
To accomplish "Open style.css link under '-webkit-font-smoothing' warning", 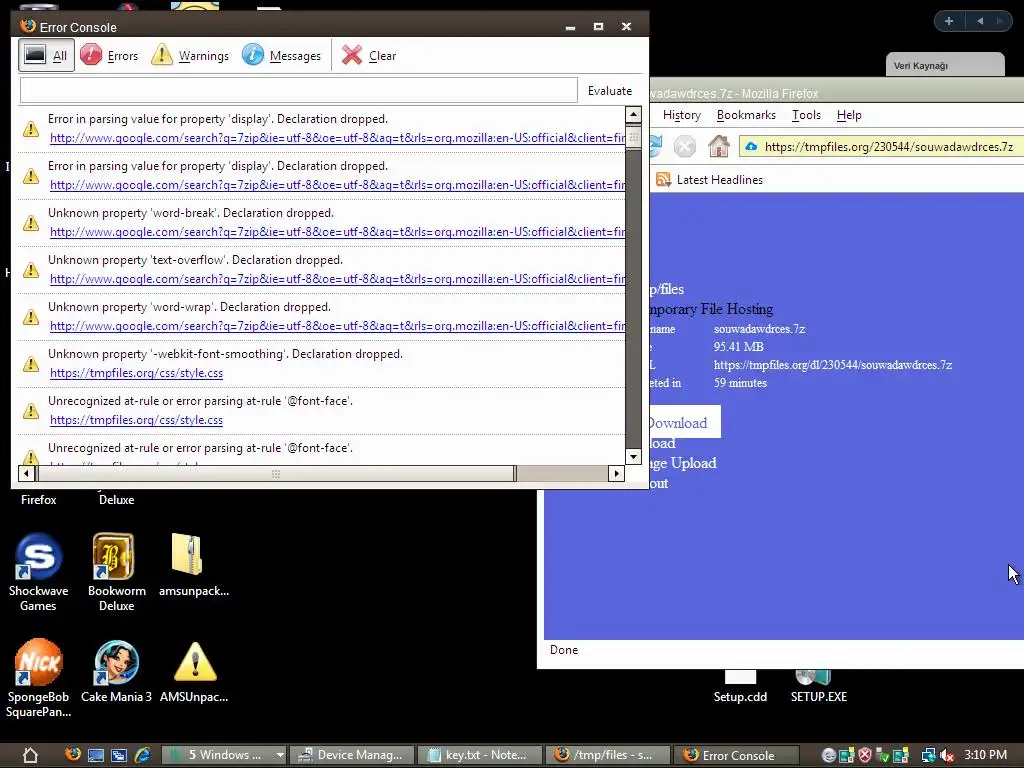I will click(x=136, y=373).
